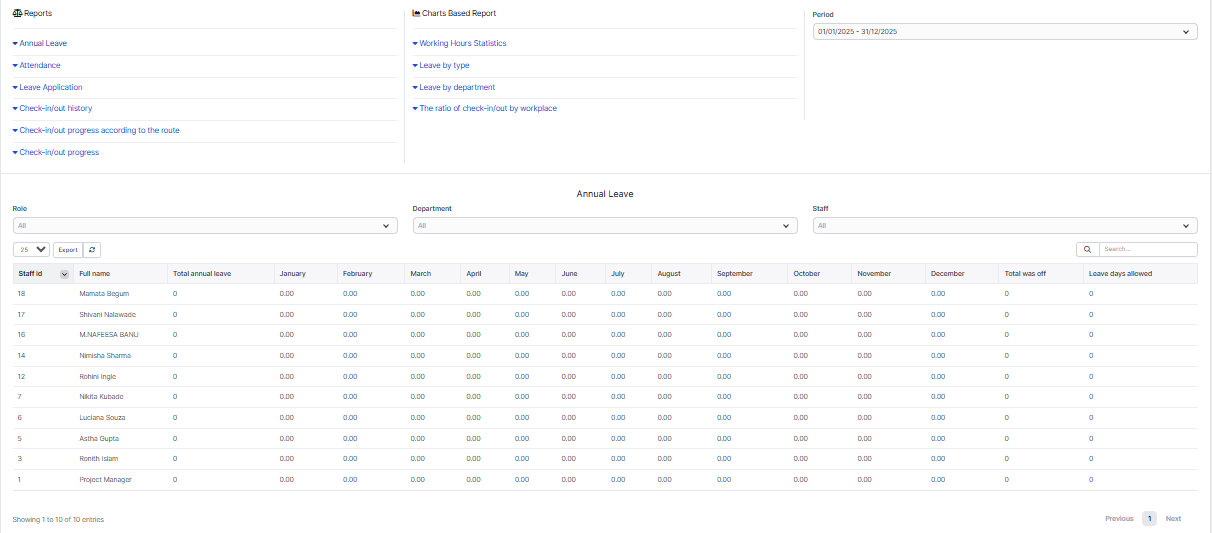Click the Staff id sort arrow icon

tap(65, 273)
